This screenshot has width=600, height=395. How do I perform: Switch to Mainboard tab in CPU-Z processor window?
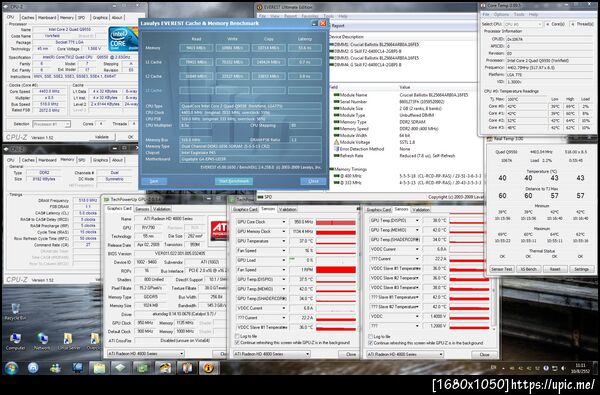47,18
